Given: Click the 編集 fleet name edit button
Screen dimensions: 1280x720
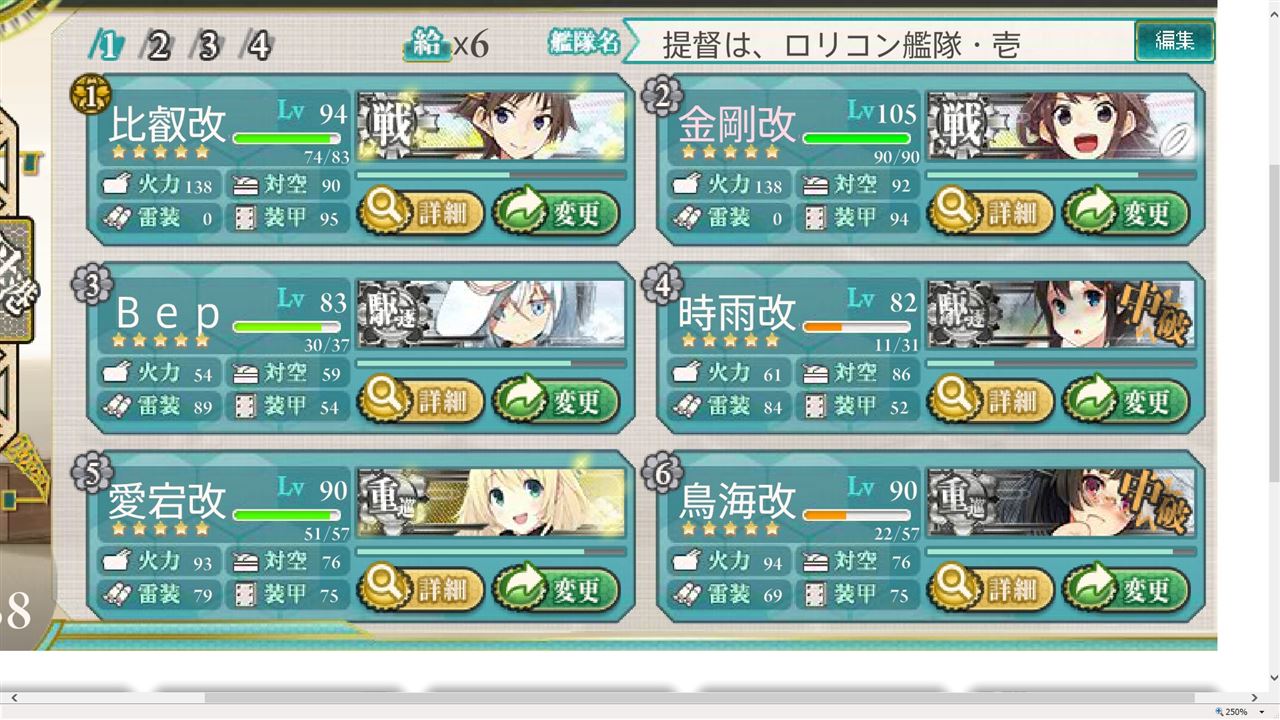Looking at the screenshot, I should pos(1174,41).
